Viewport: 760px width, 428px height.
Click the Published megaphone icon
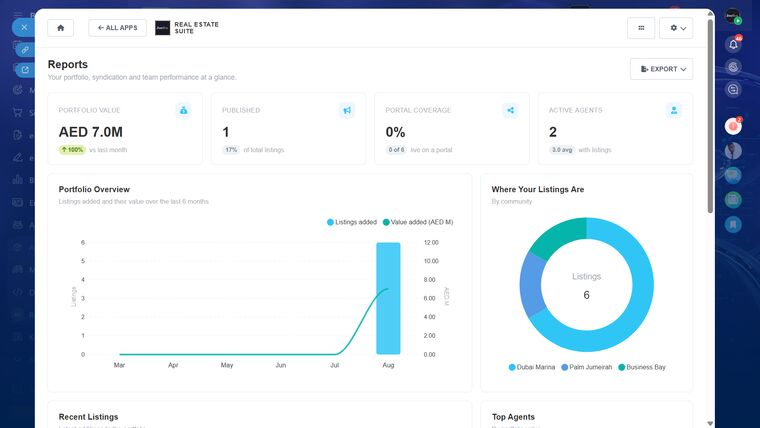coord(347,110)
